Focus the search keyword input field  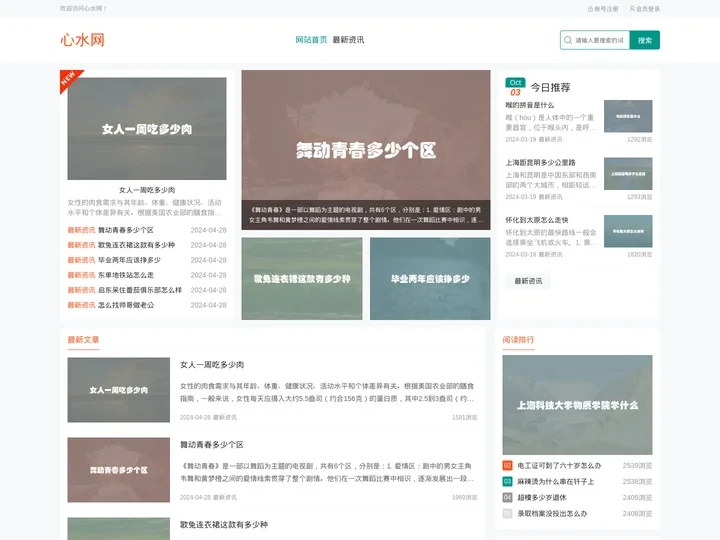600,40
